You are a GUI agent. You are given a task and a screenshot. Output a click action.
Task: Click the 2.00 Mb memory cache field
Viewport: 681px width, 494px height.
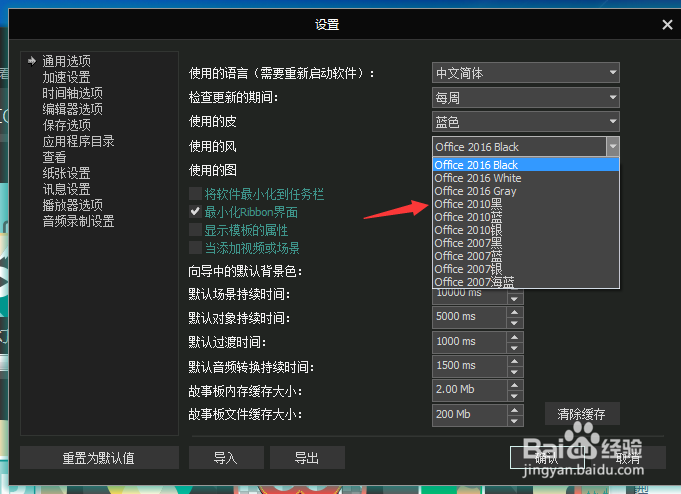pyautogui.click(x=469, y=390)
